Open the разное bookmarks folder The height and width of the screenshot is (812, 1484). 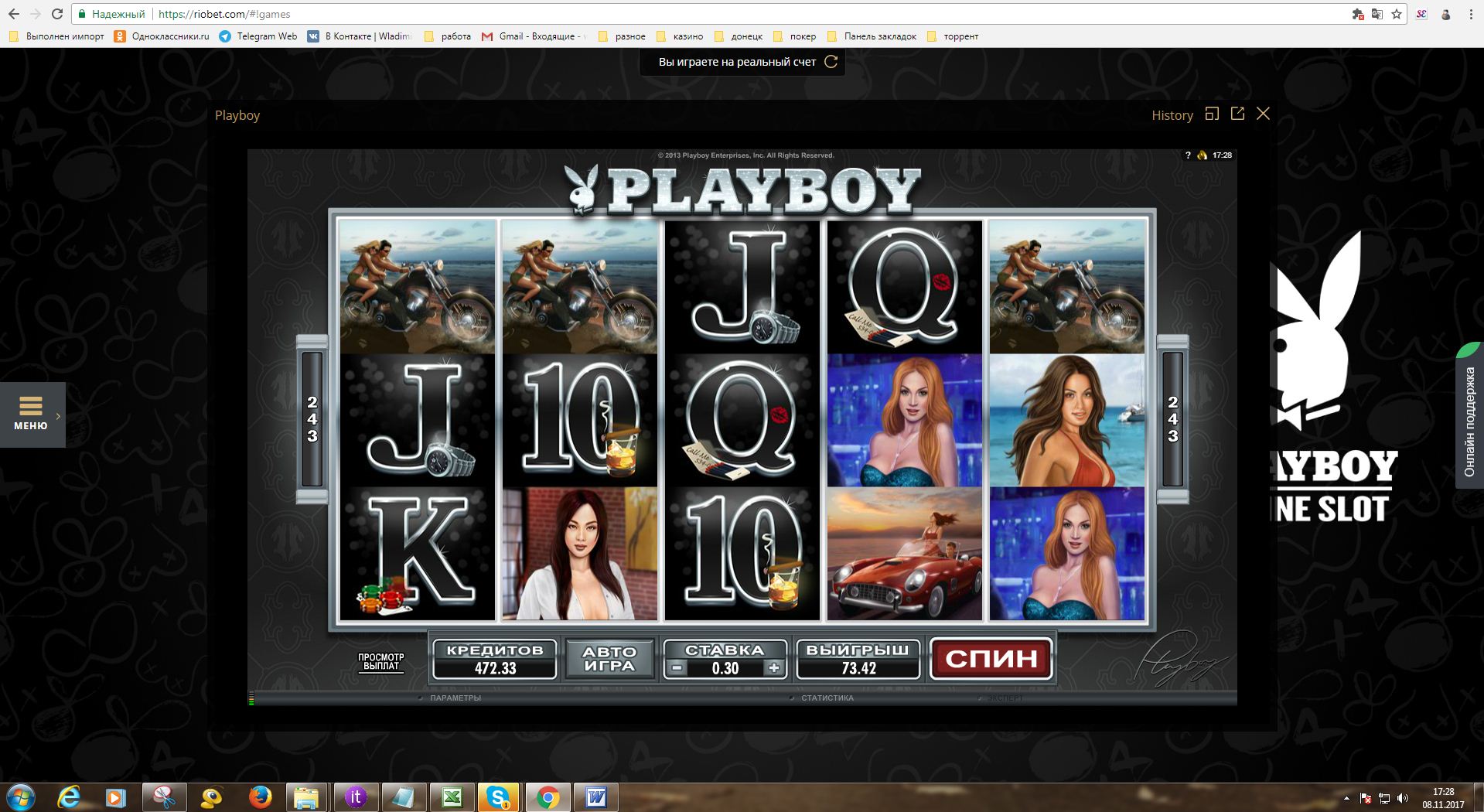pyautogui.click(x=623, y=36)
